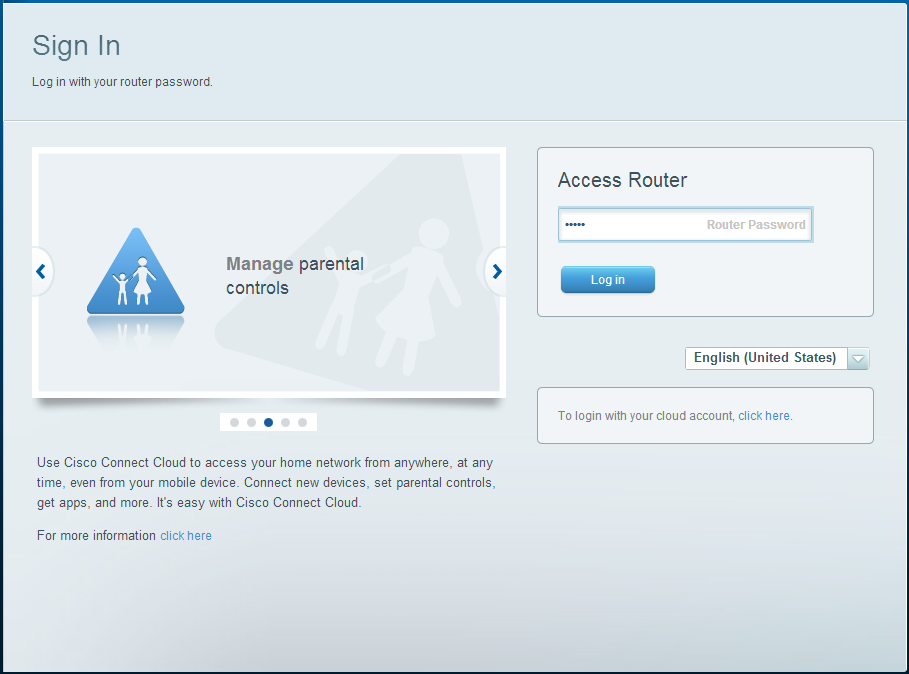Screen dimensions: 909x674
Task: Focus the Router Password field
Action: click(685, 224)
